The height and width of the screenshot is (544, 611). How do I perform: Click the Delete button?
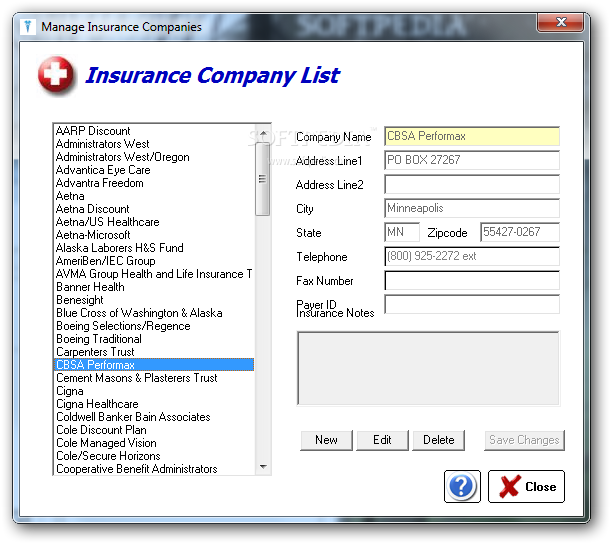pos(438,440)
